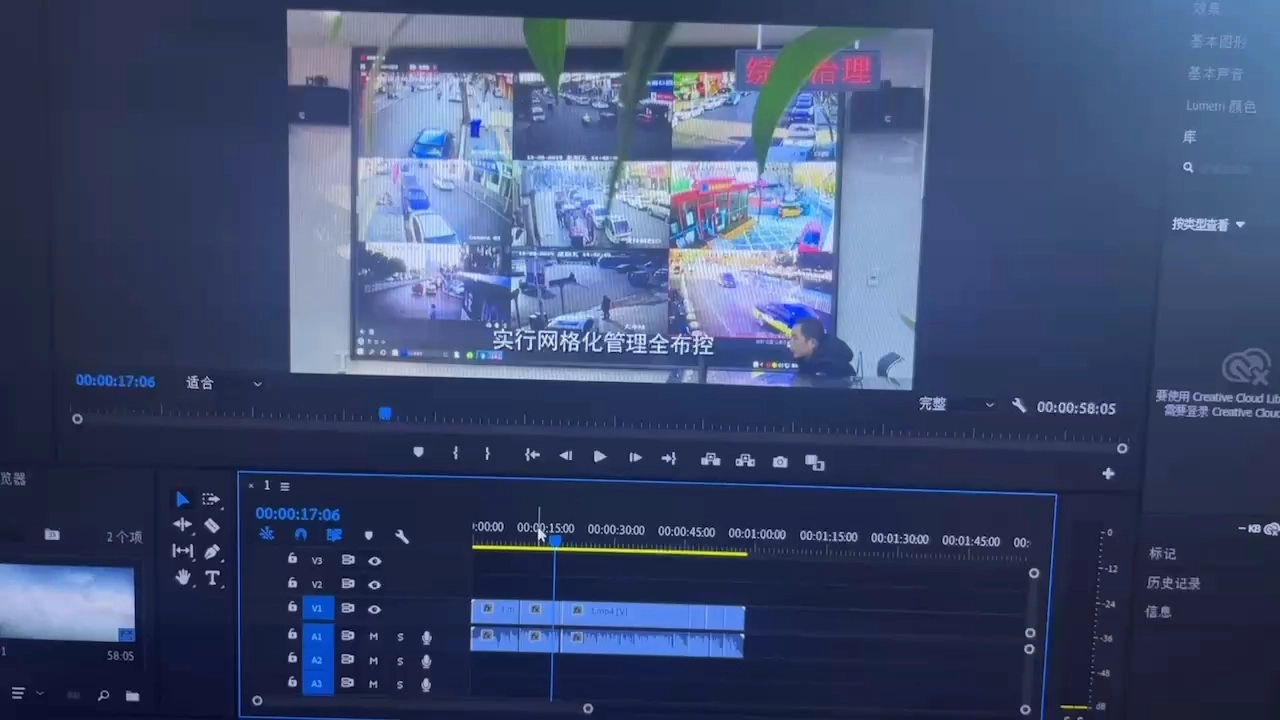Open the program monitor button editor plus

pos(1108,474)
